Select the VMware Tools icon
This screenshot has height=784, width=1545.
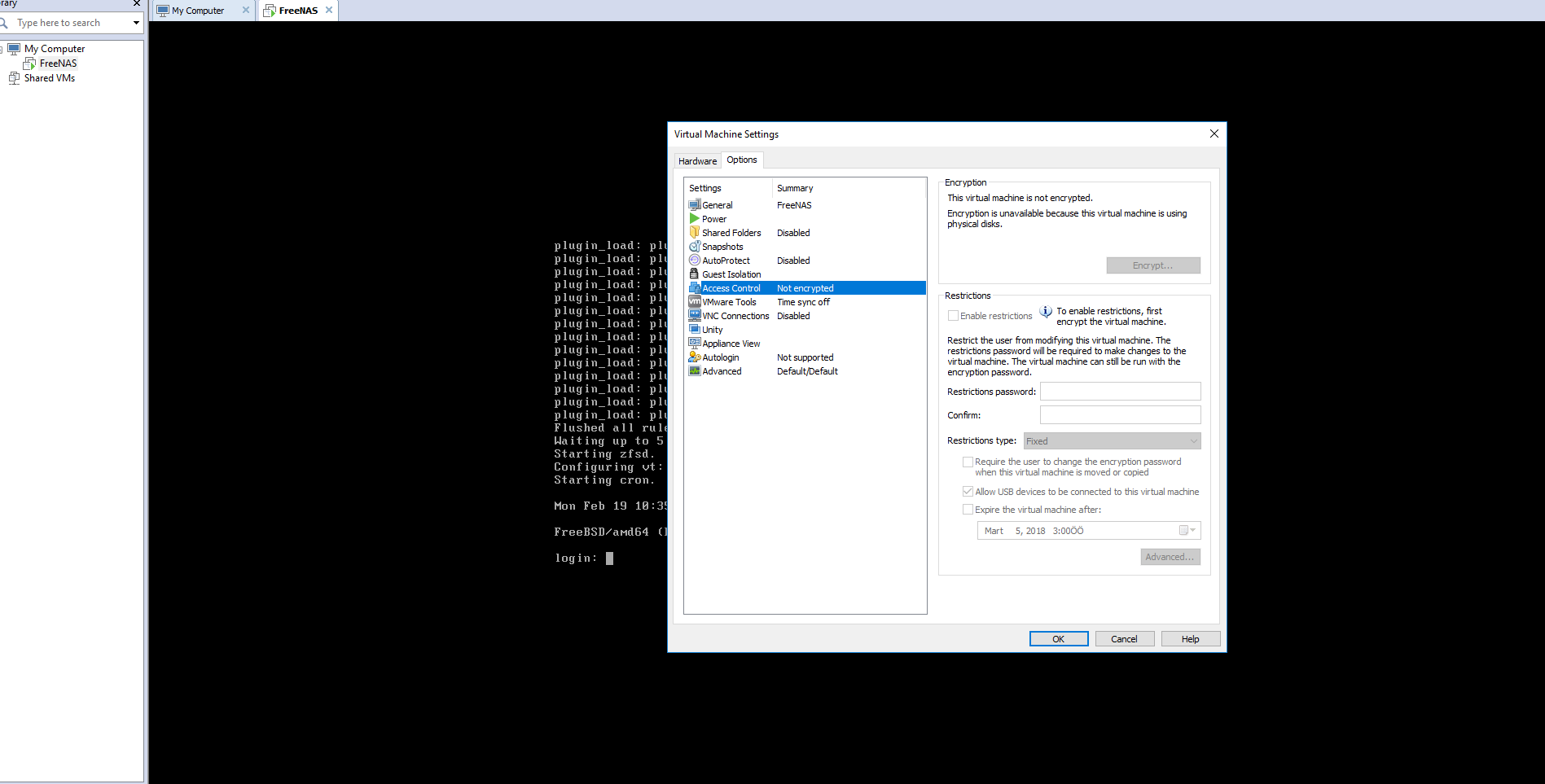695,302
